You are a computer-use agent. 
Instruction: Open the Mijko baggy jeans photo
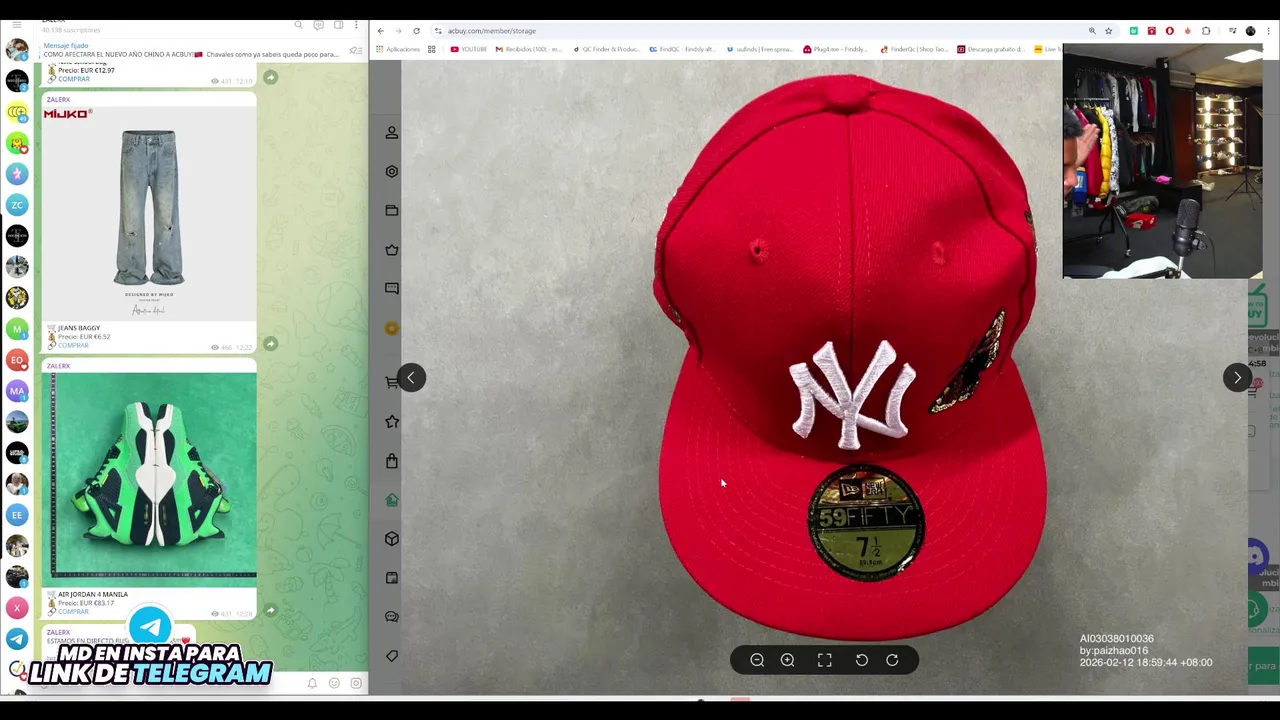[x=149, y=213]
